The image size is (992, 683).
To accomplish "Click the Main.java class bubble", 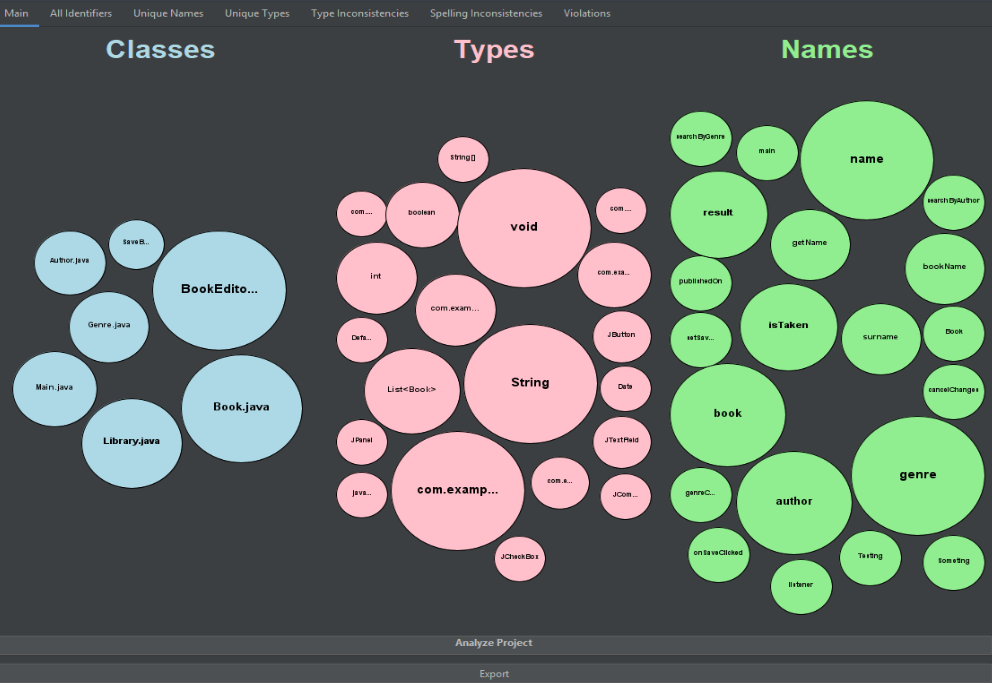I will coord(54,388).
